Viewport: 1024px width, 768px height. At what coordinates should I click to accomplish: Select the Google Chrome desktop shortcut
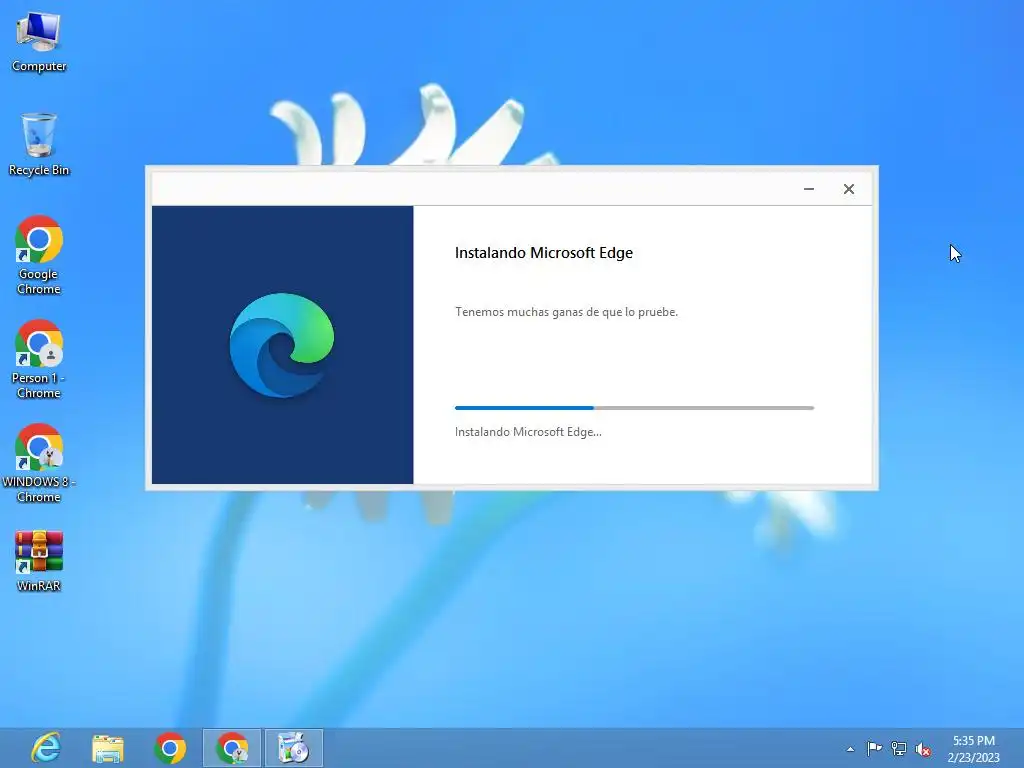click(39, 255)
